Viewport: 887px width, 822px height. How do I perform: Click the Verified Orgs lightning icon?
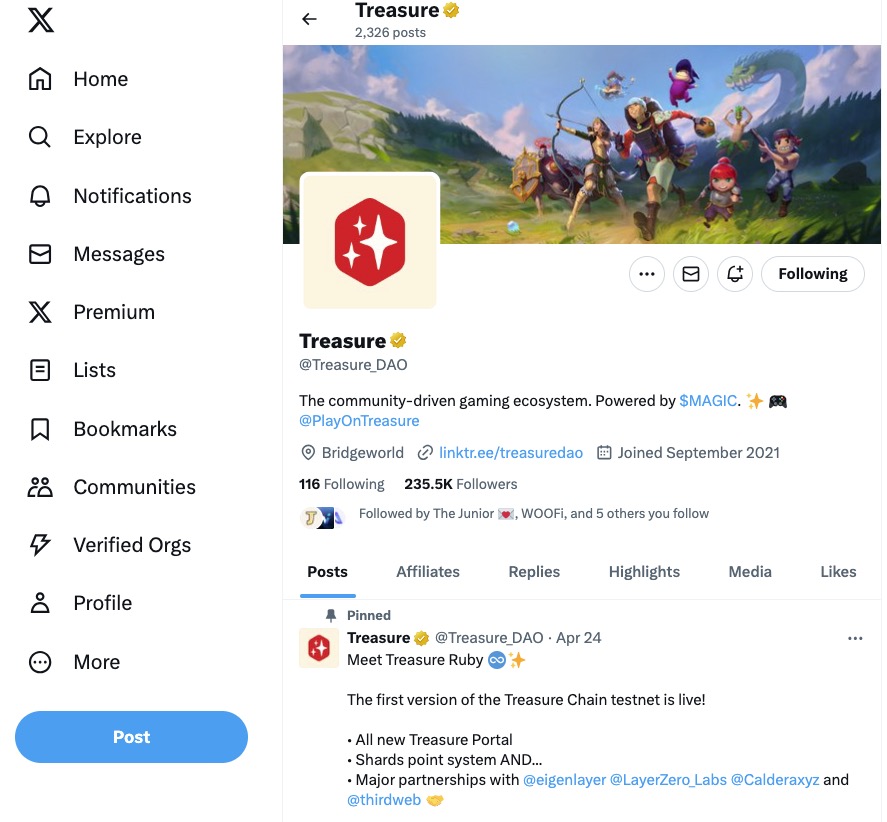click(40, 545)
